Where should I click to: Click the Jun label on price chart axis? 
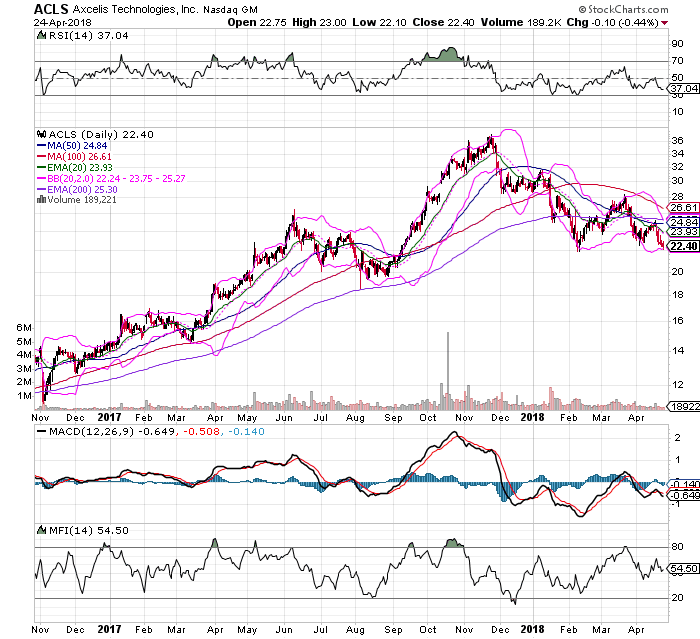click(284, 418)
